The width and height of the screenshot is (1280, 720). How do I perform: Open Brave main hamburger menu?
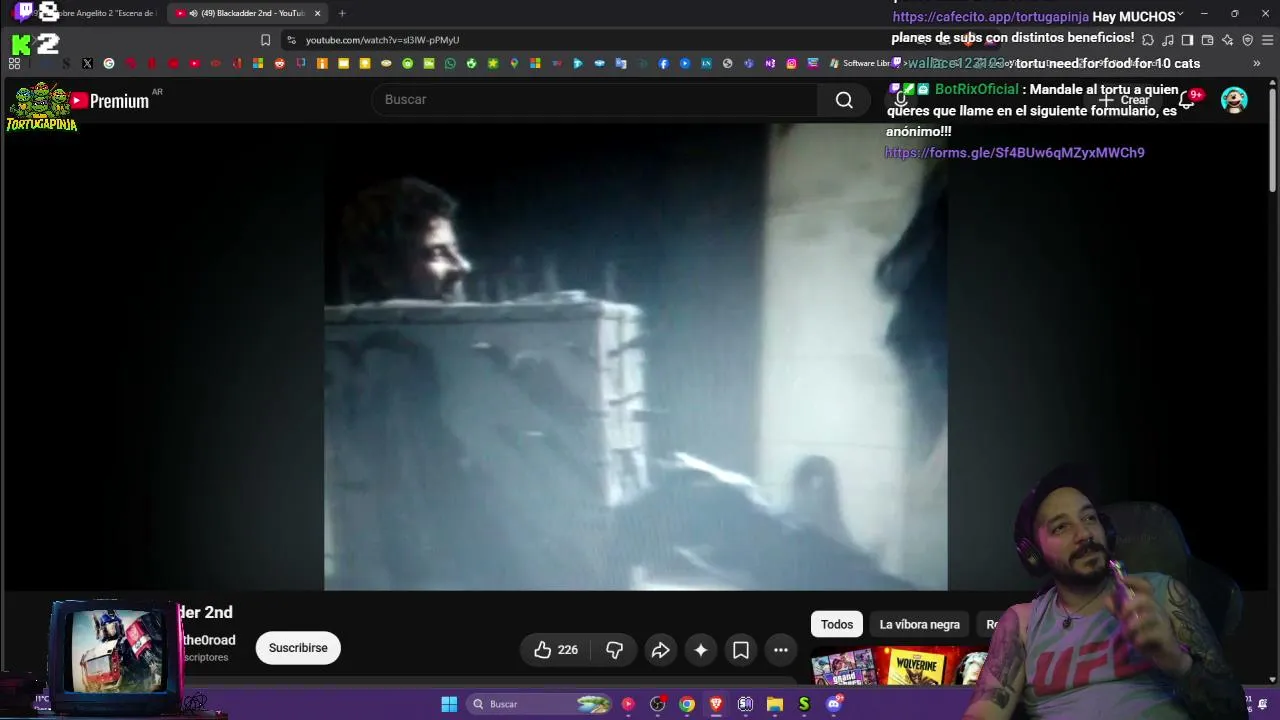(1267, 40)
